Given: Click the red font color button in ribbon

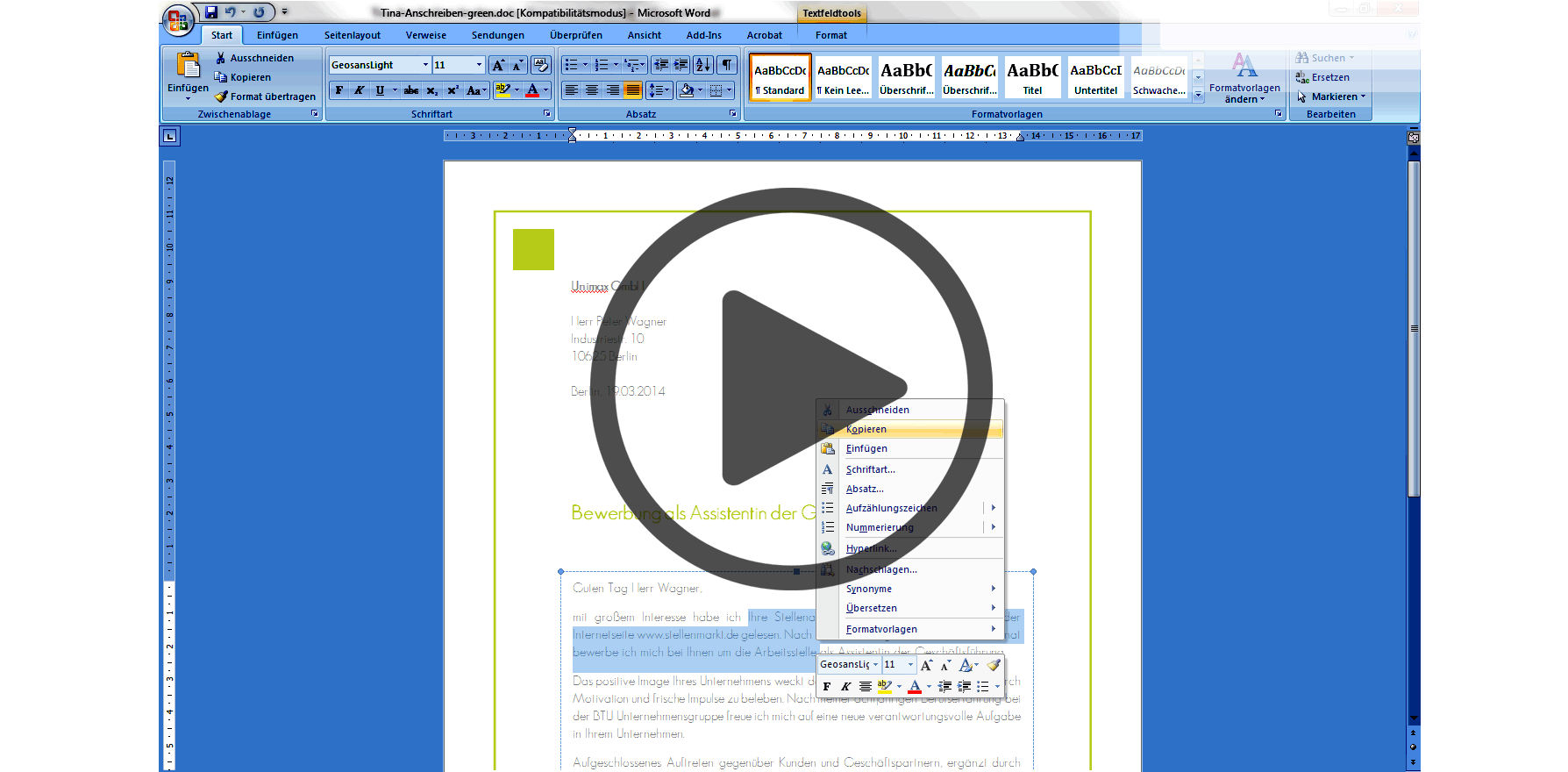Looking at the screenshot, I should pos(532,90).
